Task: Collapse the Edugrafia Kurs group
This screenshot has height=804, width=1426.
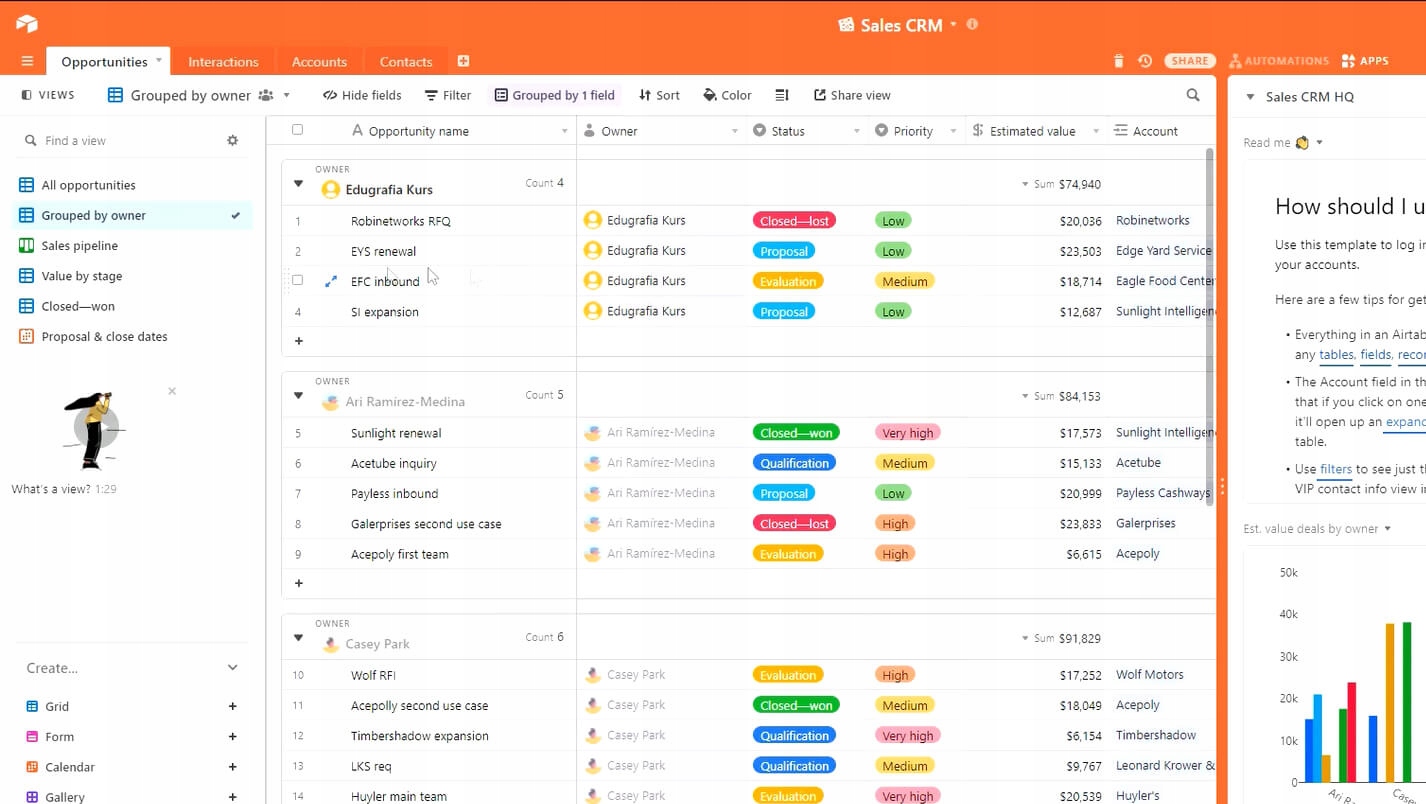Action: [x=298, y=184]
